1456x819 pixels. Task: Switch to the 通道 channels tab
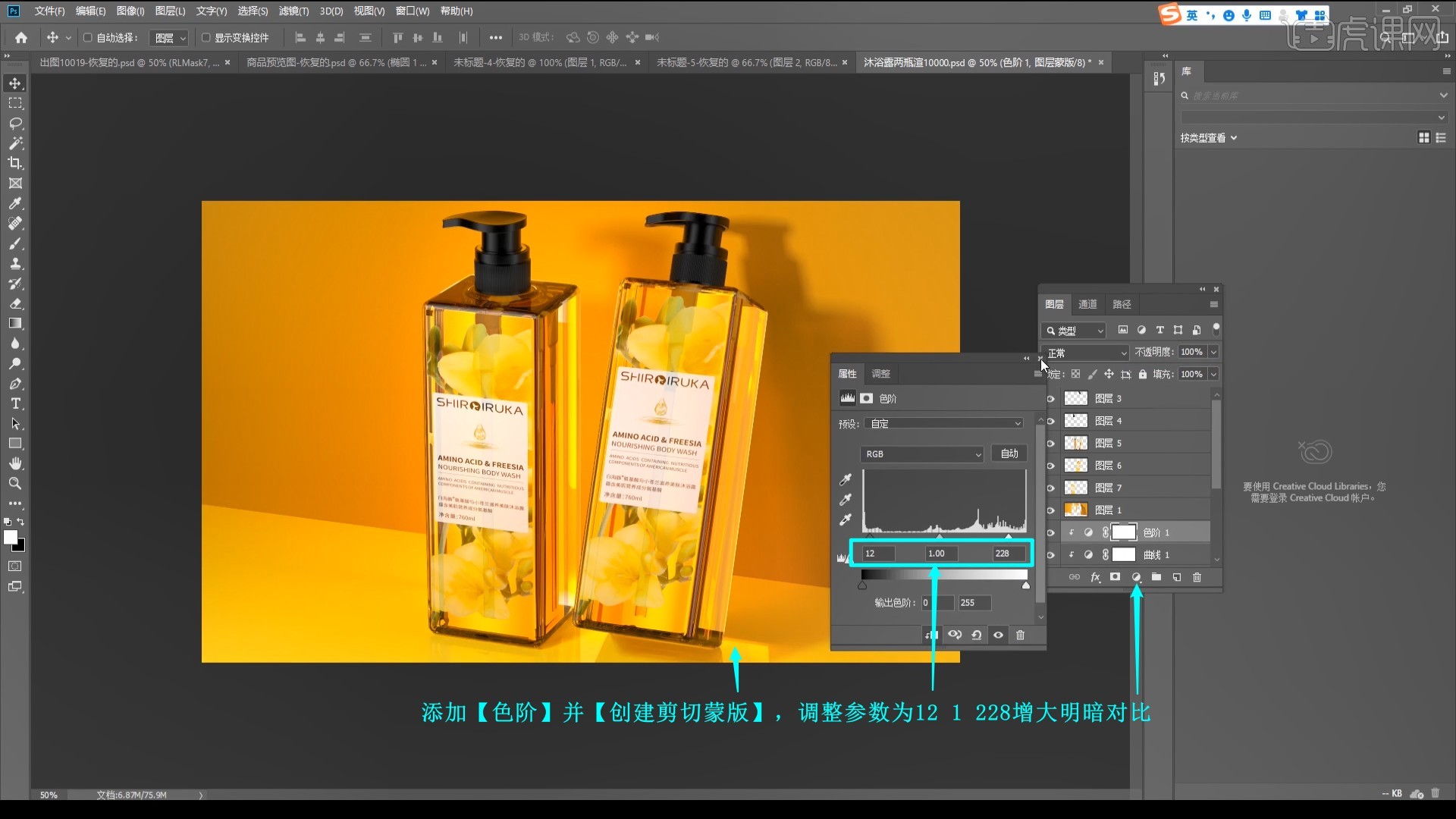tap(1087, 304)
